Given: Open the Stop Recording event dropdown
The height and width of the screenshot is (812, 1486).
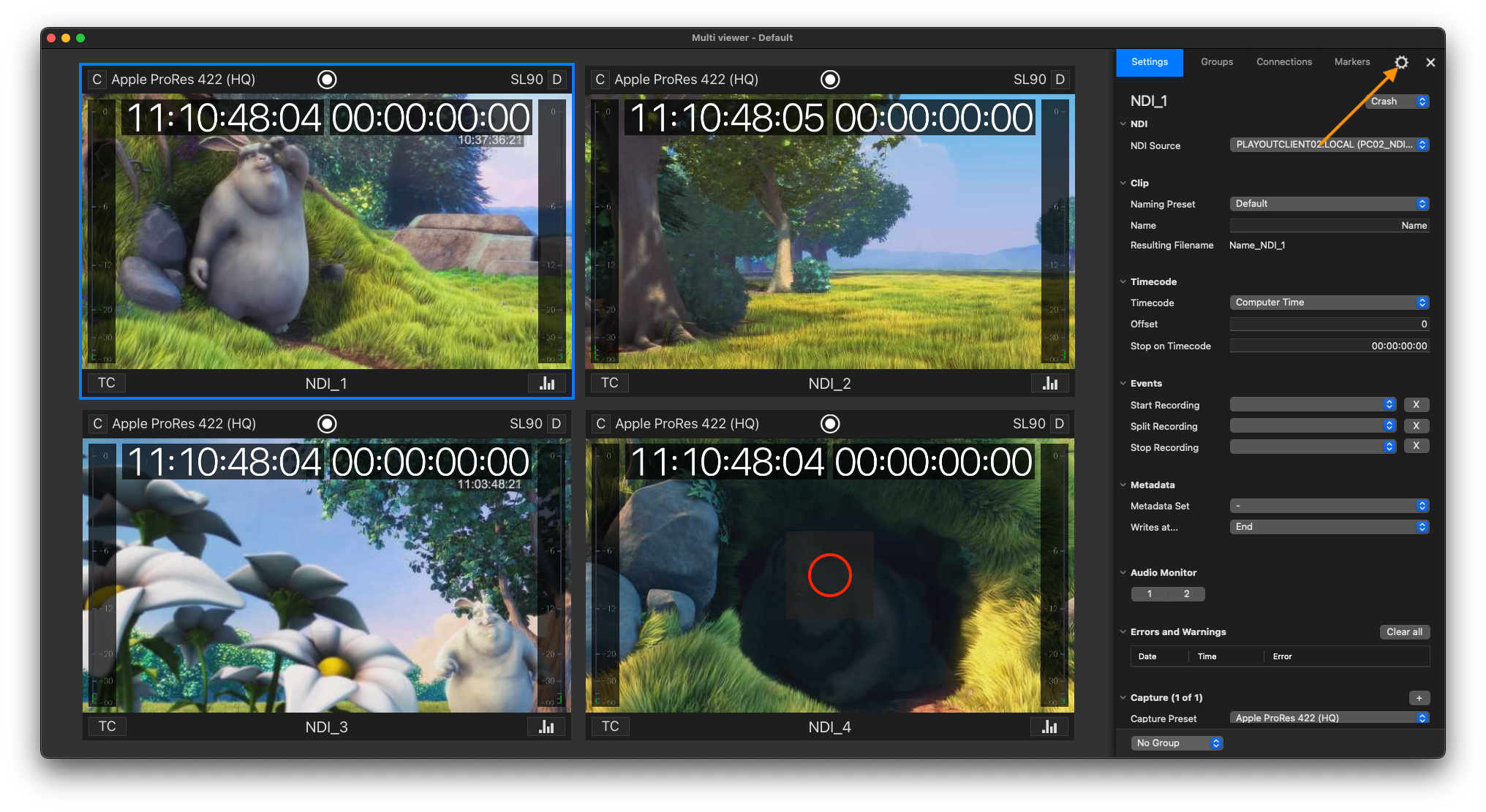Looking at the screenshot, I should point(1313,447).
